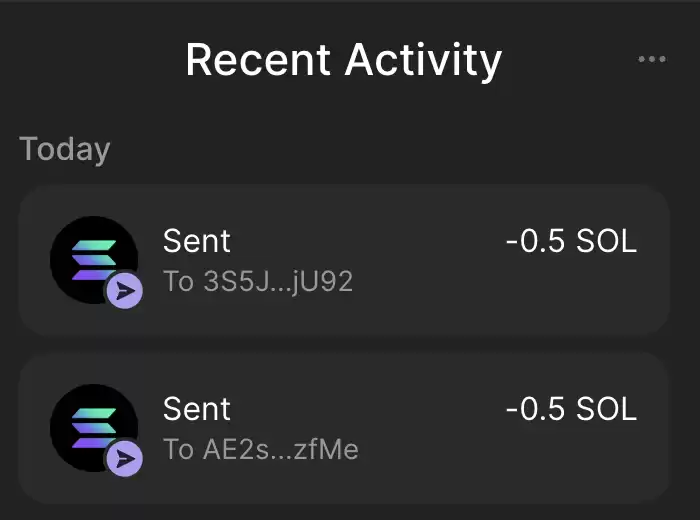Select the "To AE2s...zfMe" recipient address
The width and height of the screenshot is (700, 520).
click(261, 449)
